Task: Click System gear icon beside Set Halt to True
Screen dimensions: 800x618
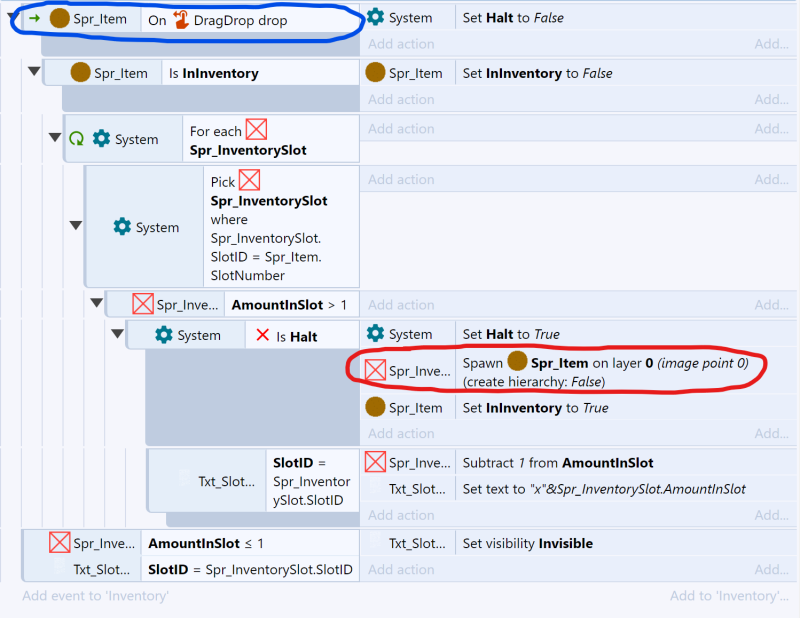Action: point(375,334)
